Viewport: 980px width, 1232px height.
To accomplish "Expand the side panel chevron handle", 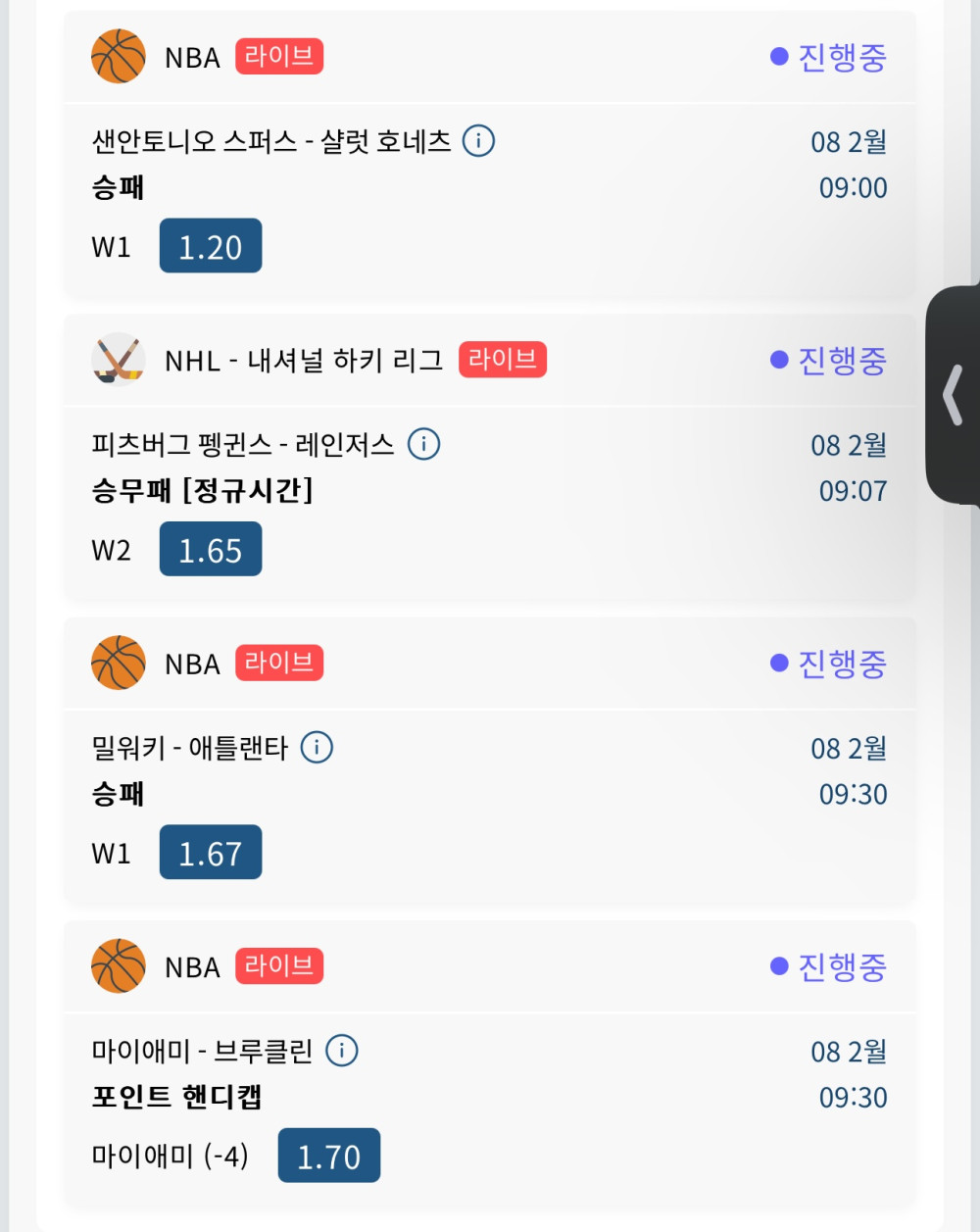I will click(953, 395).
